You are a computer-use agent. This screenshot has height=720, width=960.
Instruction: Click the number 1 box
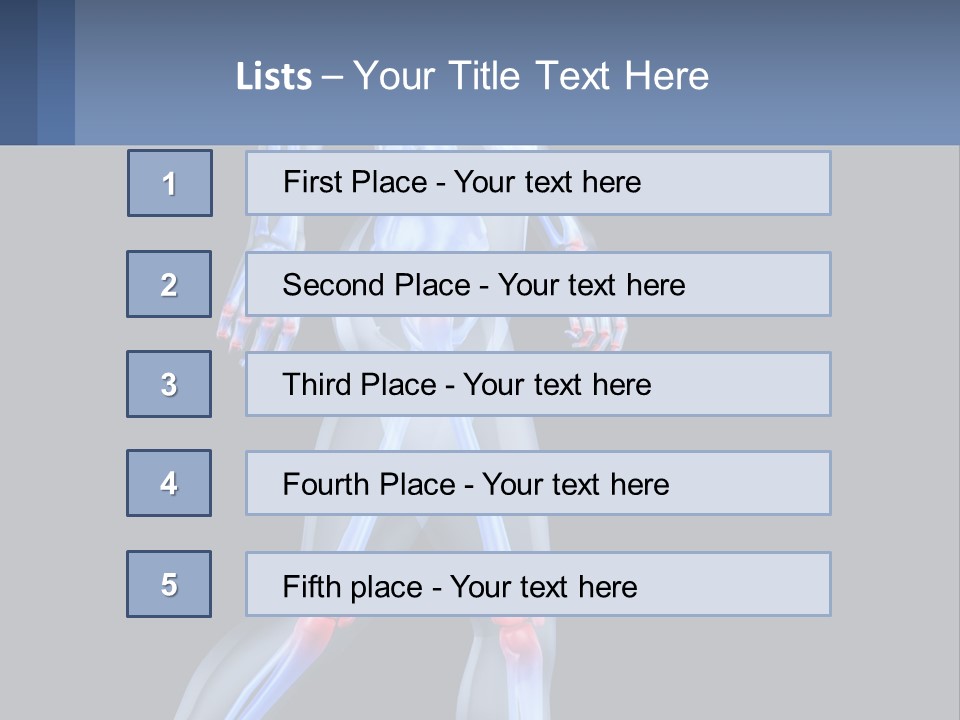coord(170,183)
